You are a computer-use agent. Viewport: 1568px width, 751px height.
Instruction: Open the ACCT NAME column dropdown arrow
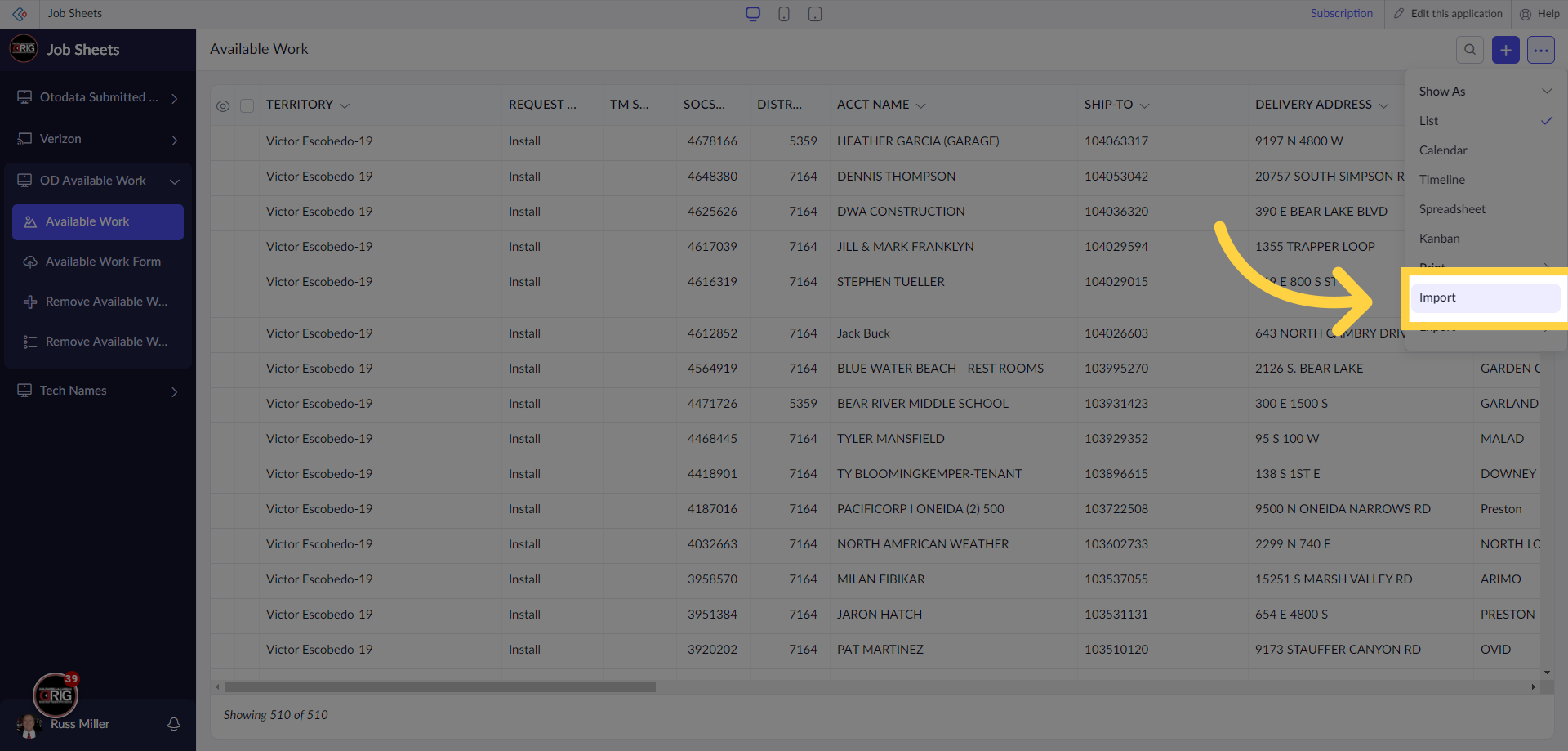921,105
